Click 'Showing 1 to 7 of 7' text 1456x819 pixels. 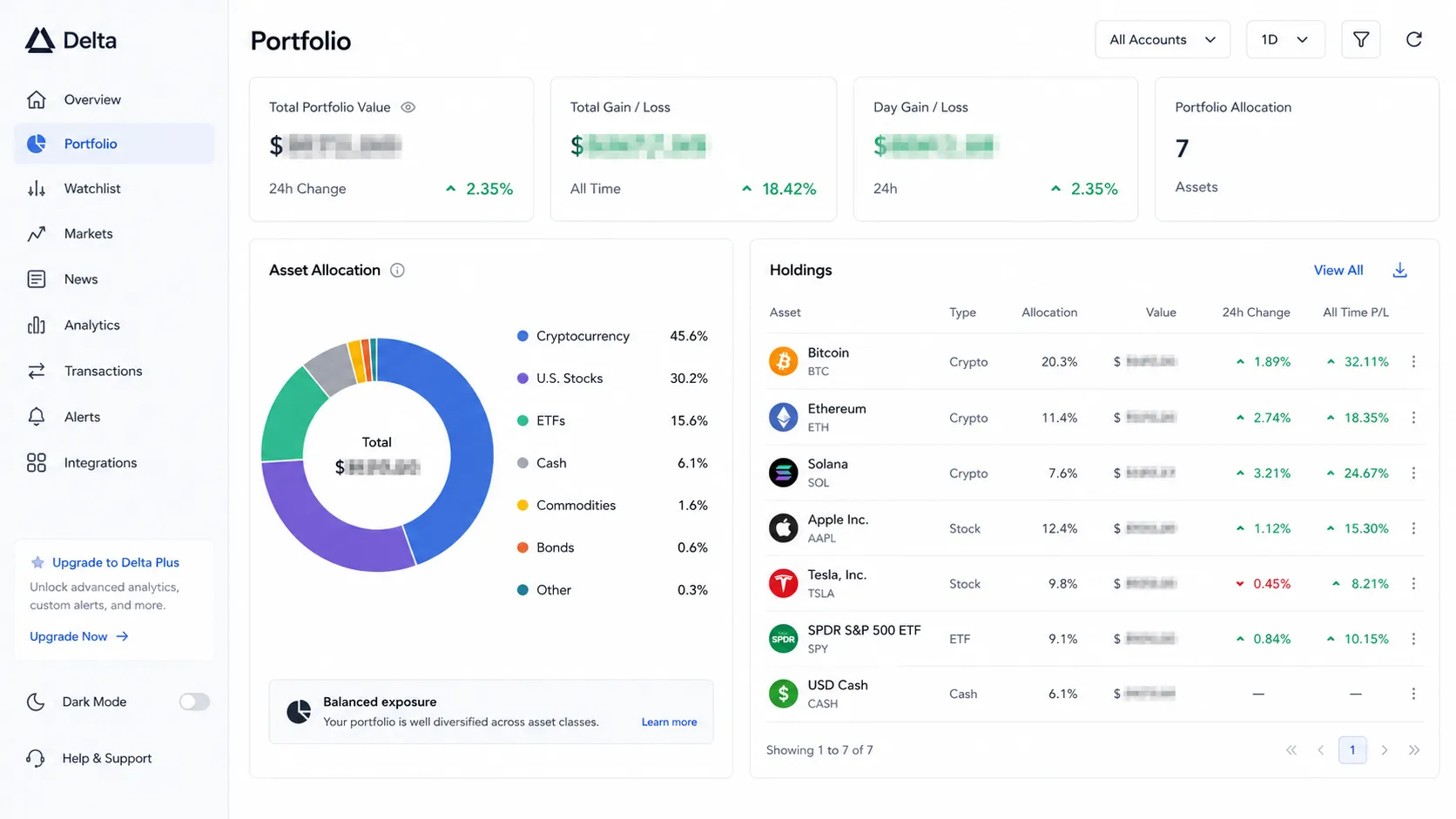point(819,750)
